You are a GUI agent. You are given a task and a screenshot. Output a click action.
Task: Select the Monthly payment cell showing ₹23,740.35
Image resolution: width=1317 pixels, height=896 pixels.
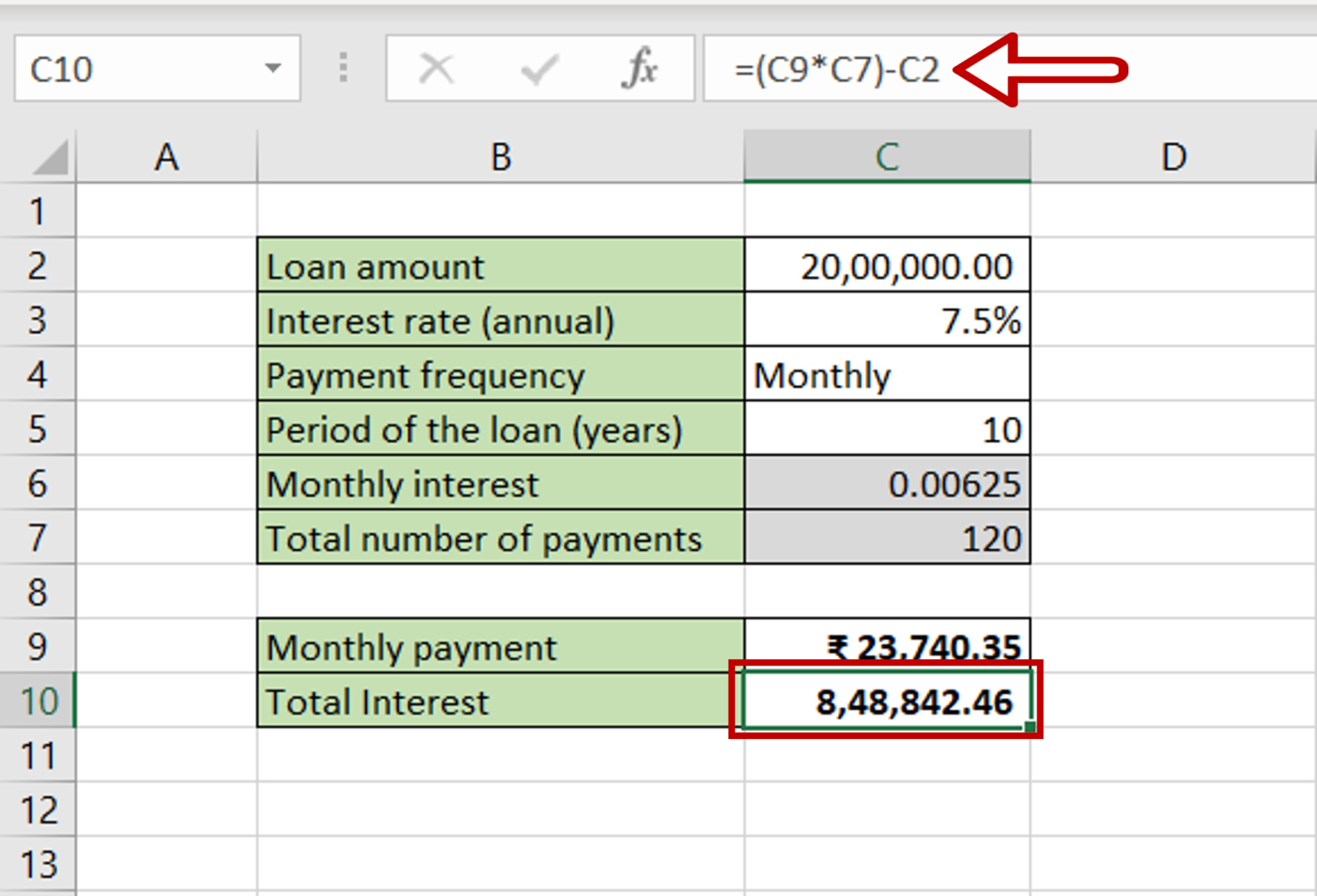click(887, 647)
